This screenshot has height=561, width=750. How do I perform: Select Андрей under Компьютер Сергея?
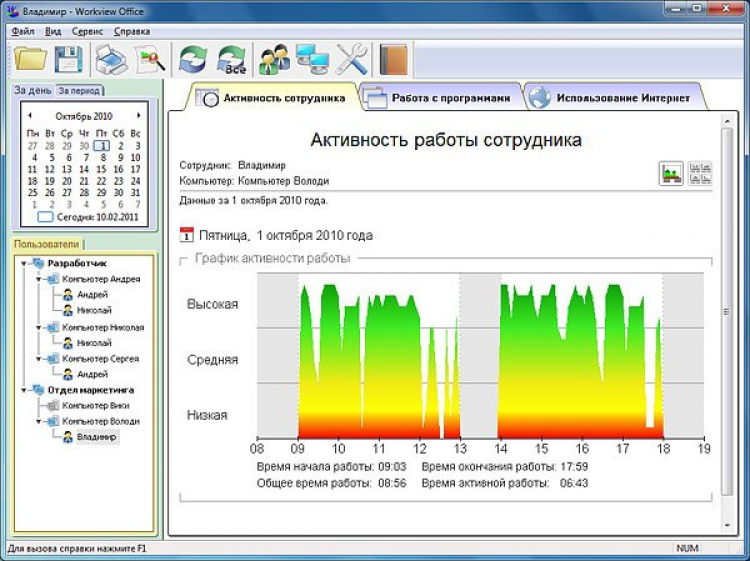click(x=93, y=374)
